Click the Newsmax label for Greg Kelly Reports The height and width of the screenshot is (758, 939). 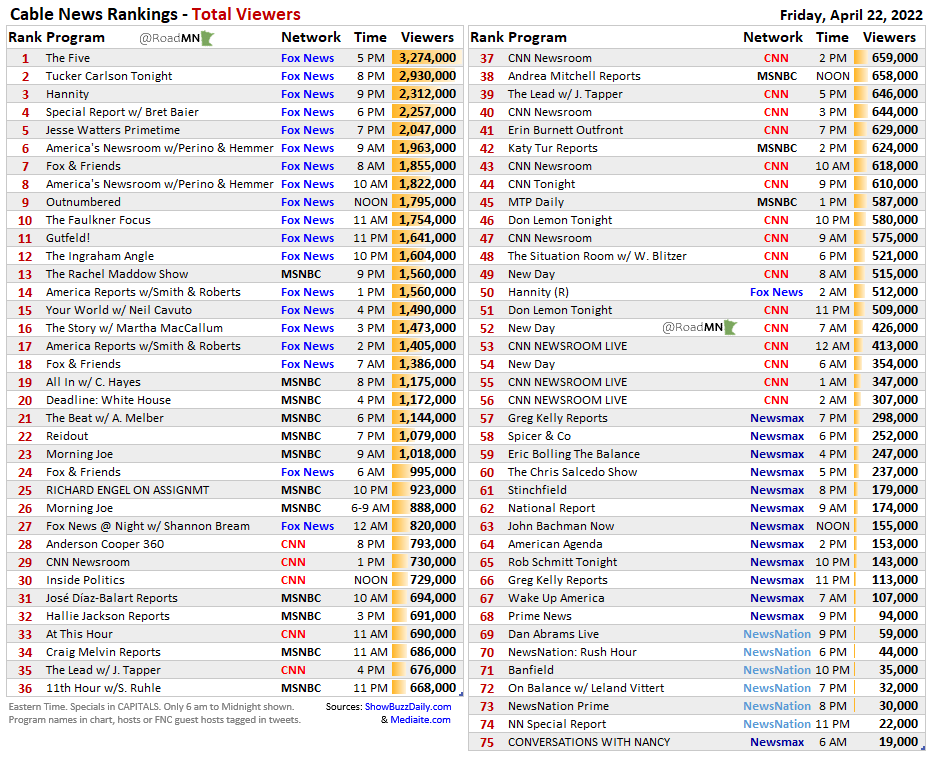coord(777,418)
